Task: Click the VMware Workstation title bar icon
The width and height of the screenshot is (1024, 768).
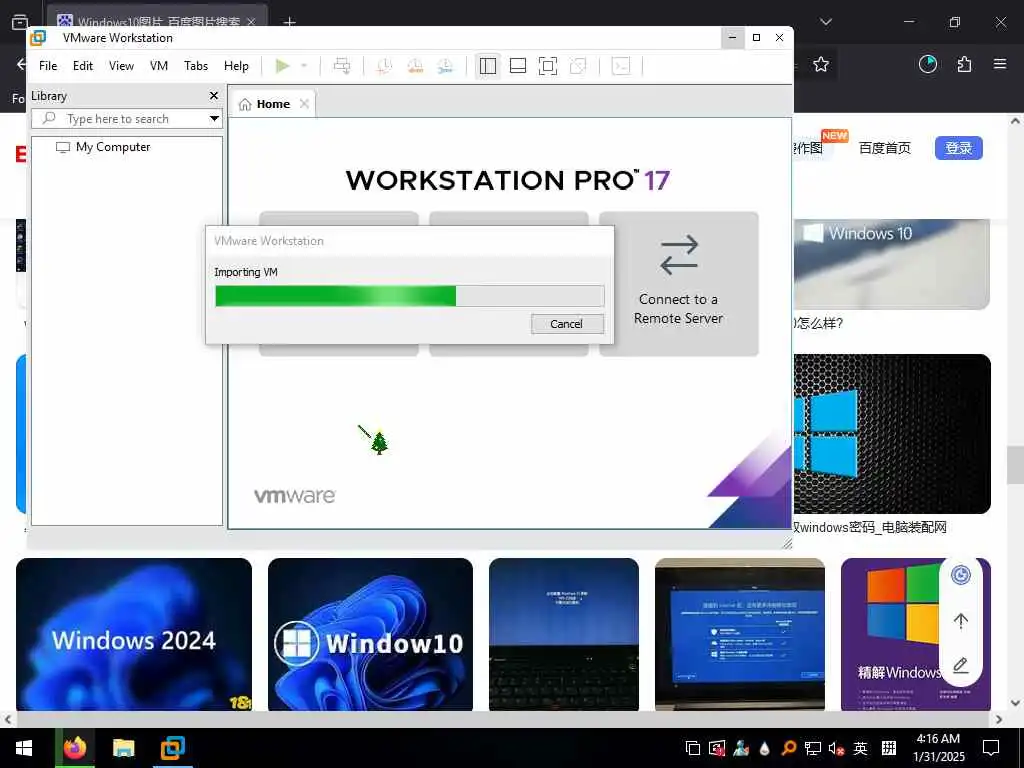Action: tap(39, 38)
